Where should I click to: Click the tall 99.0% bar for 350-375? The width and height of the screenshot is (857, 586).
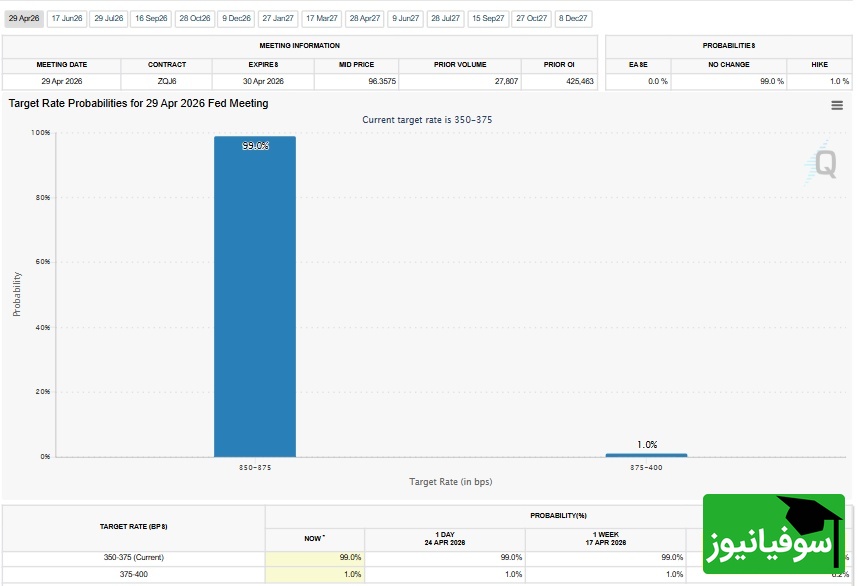(254, 300)
